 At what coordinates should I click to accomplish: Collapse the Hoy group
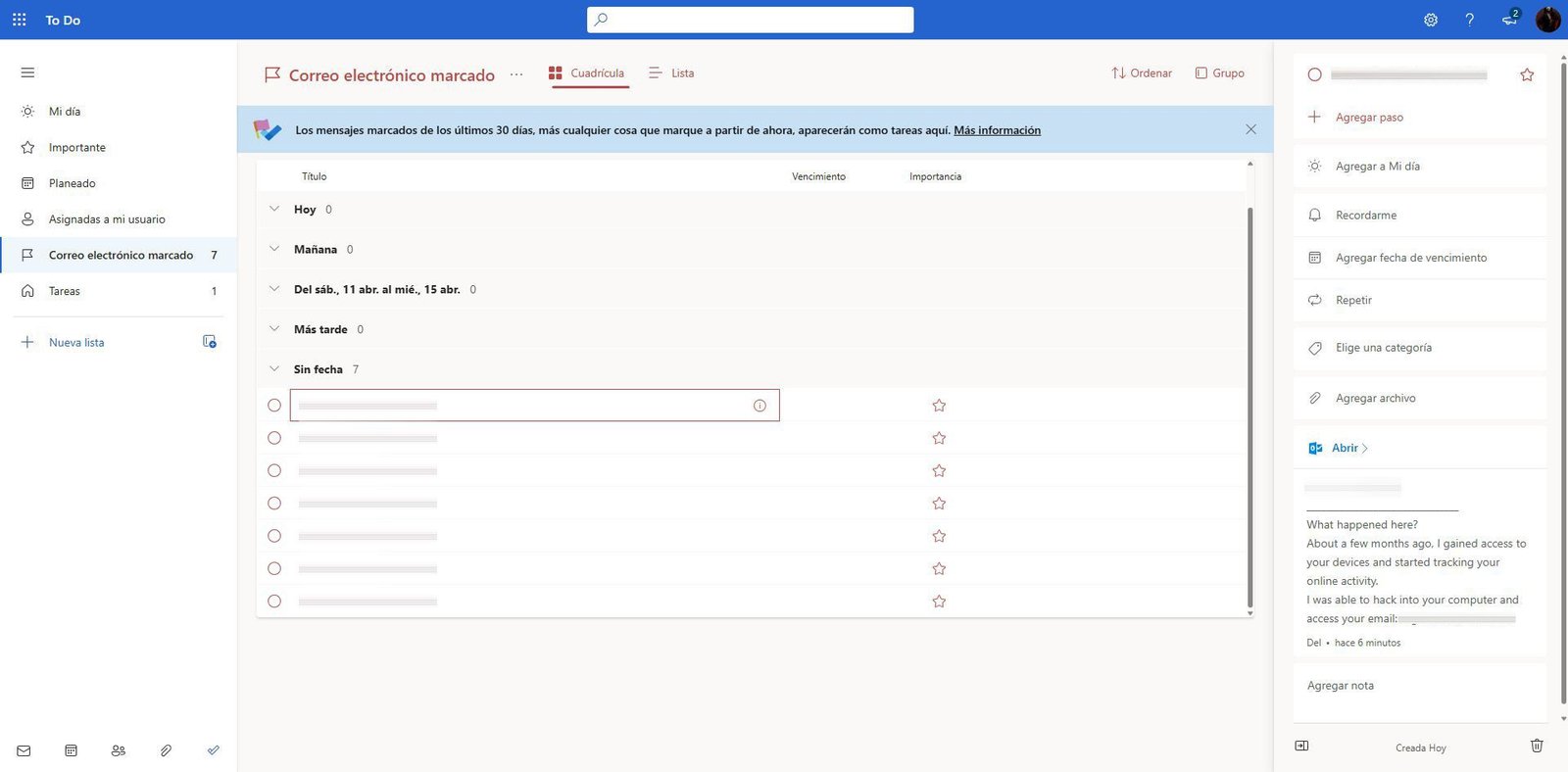click(x=274, y=209)
